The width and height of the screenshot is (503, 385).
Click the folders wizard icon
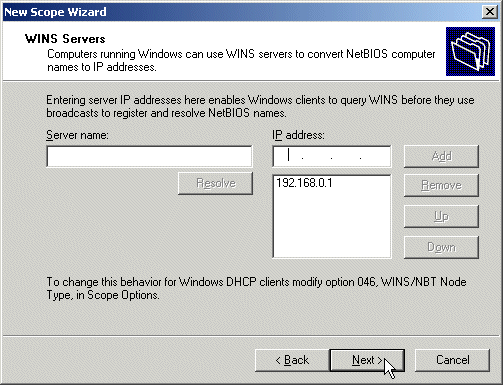coord(470,51)
